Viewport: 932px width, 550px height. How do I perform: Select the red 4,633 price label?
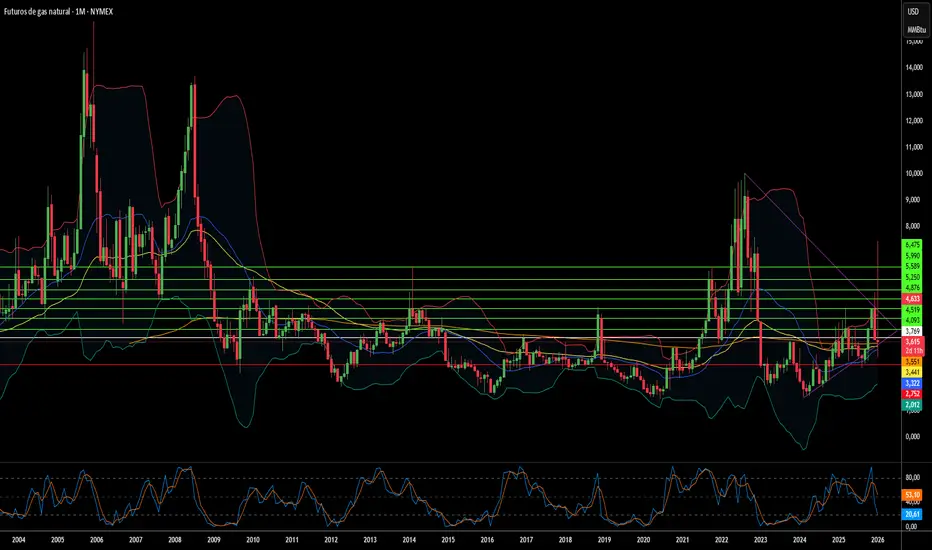pos(912,298)
